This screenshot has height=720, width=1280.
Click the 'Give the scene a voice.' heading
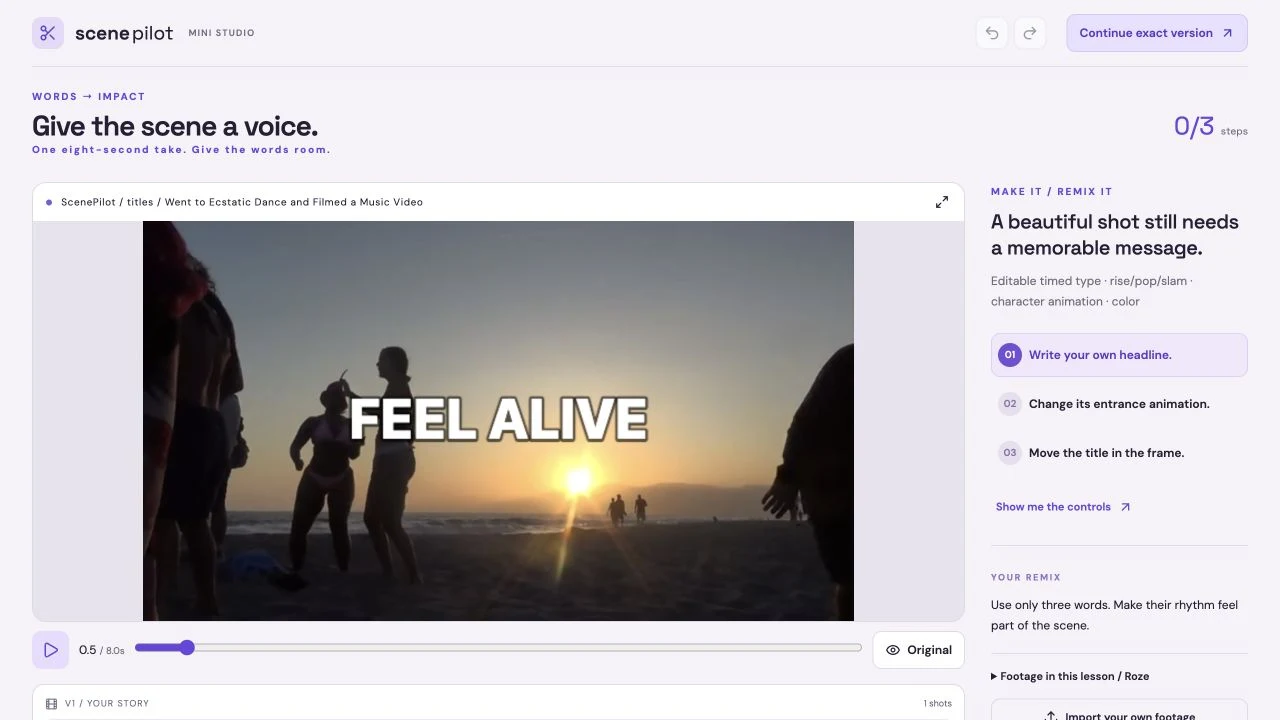[x=175, y=126]
